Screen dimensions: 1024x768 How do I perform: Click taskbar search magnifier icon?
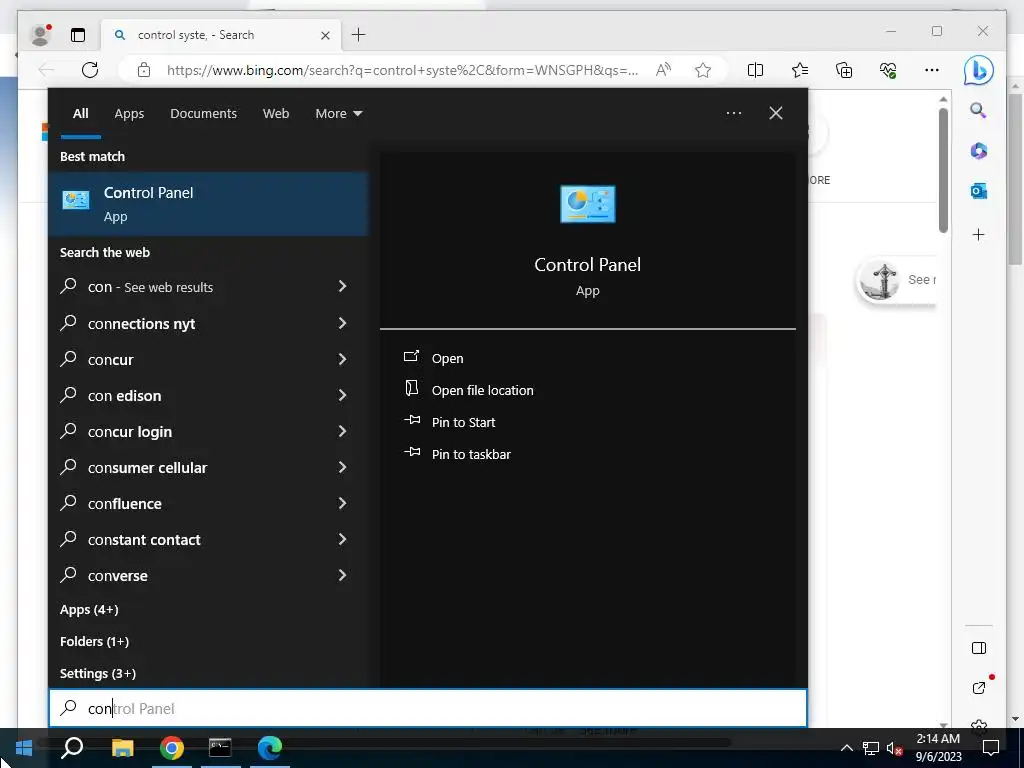(72, 748)
